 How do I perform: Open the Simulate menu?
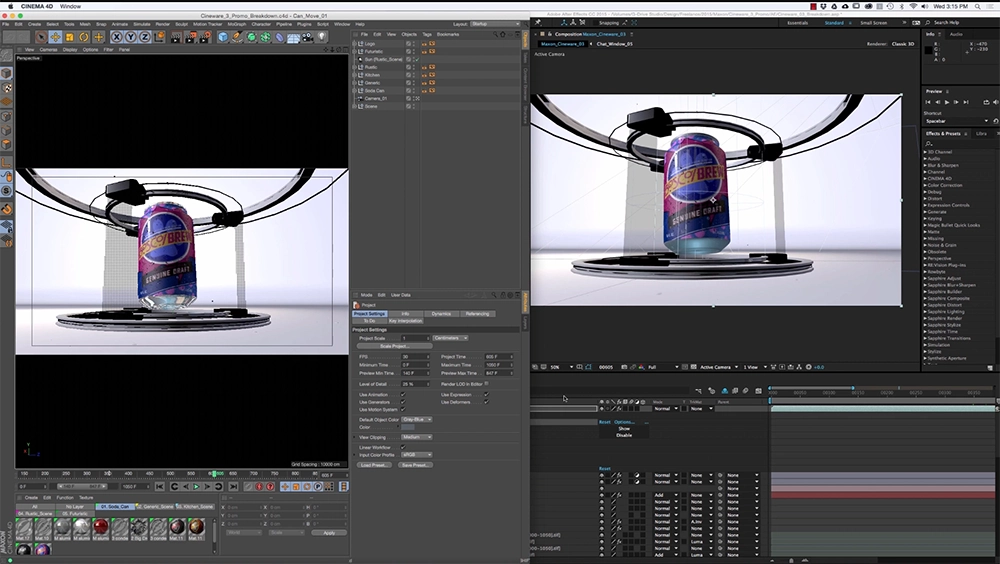pos(142,24)
